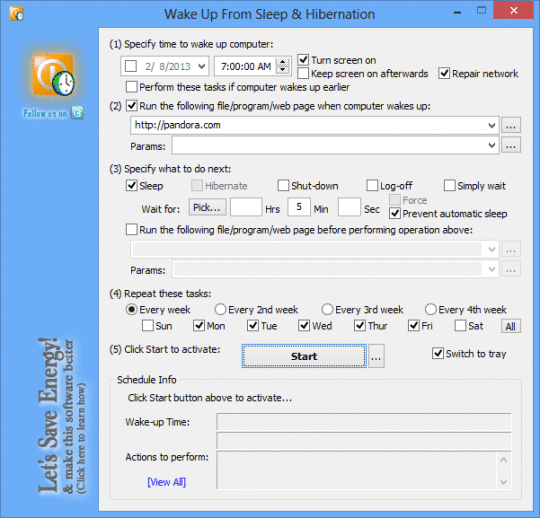
Task: Open the View All link
Action: click(167, 482)
